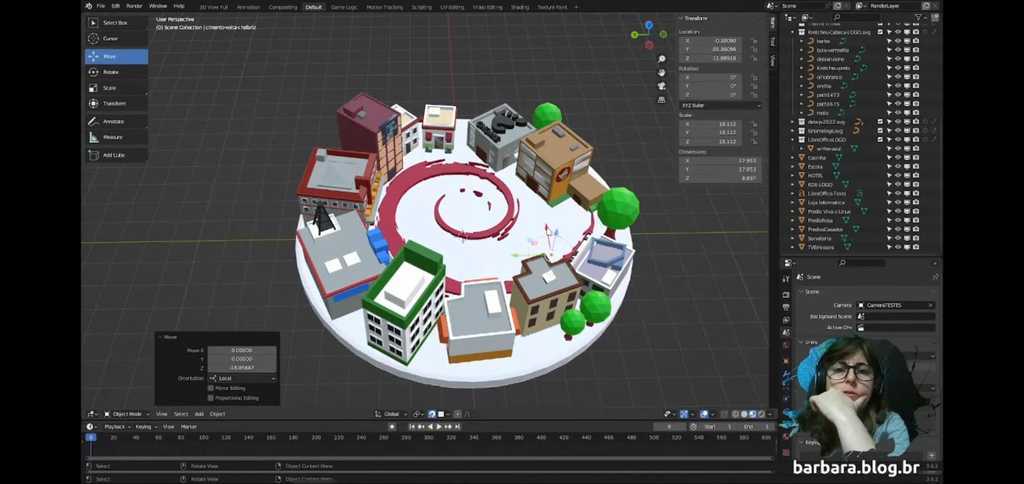Click the red X axis gizmo
This screenshot has width=1024, height=484.
649,45
